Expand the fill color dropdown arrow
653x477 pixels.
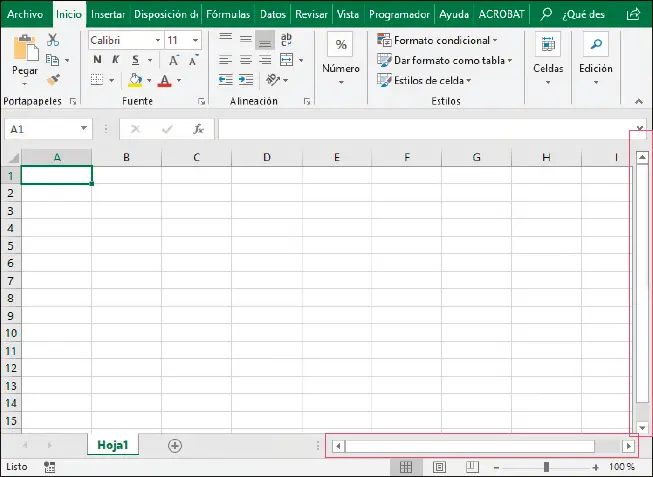click(x=149, y=80)
